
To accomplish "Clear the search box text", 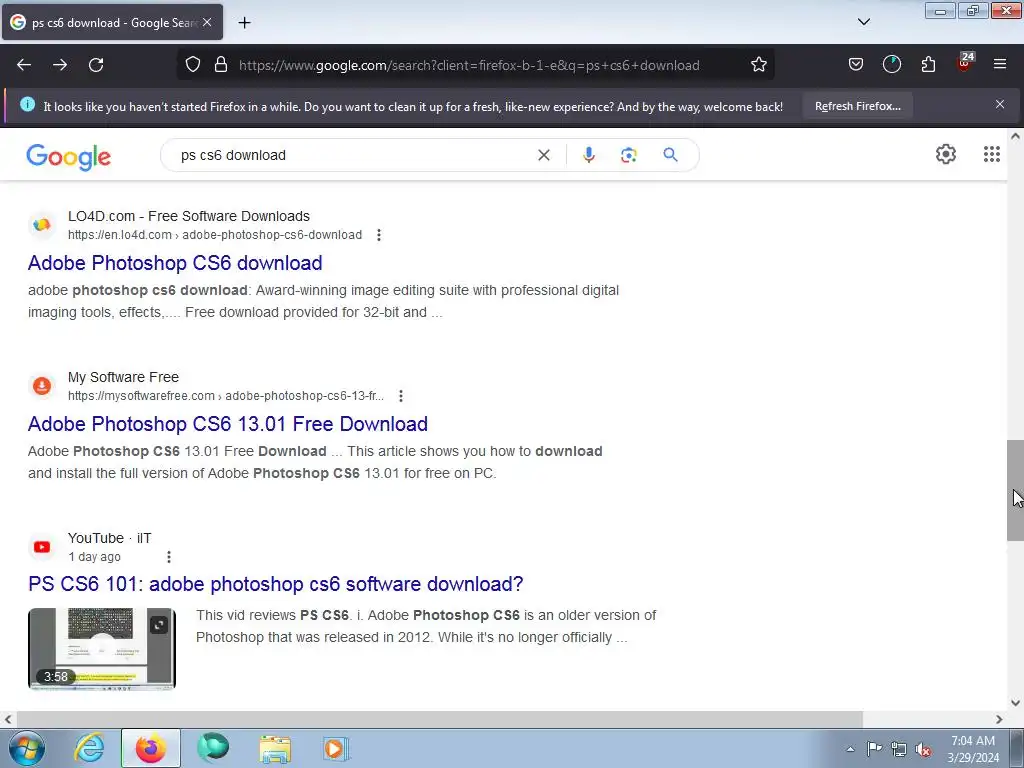I will tap(543, 155).
